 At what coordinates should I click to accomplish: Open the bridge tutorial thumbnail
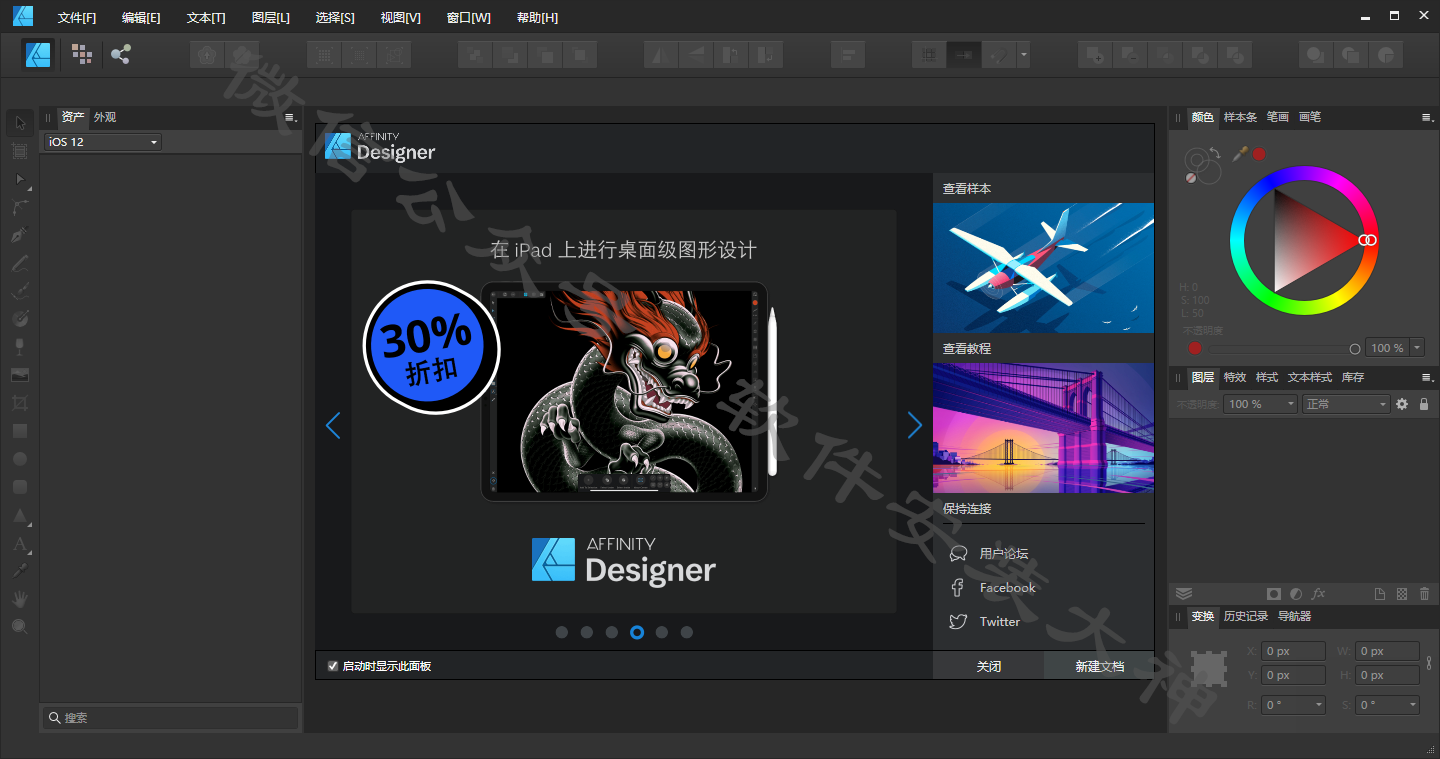1043,428
